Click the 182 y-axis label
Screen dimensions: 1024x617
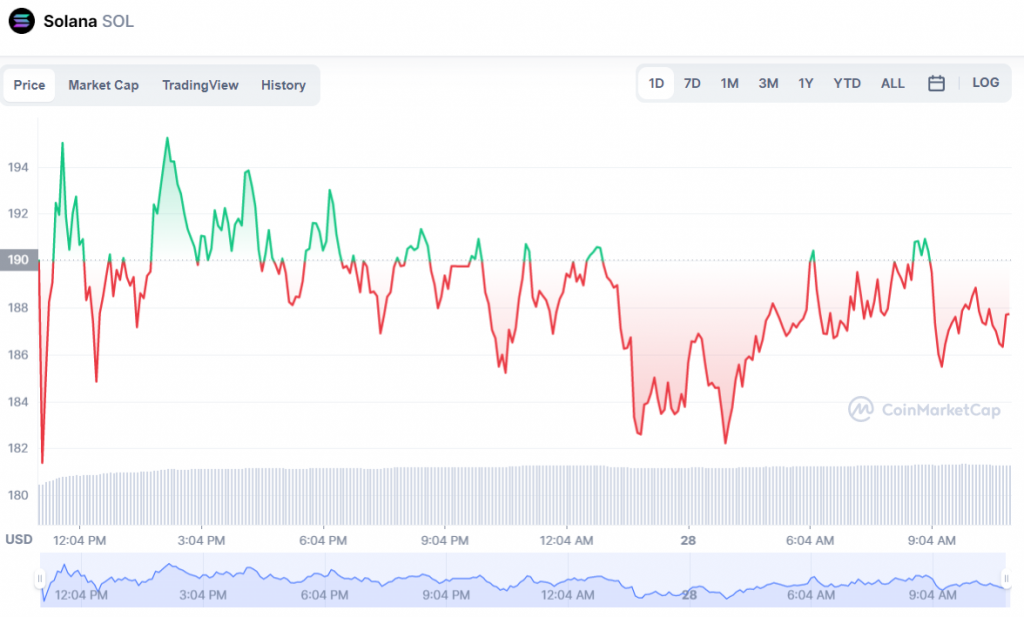click(x=18, y=448)
